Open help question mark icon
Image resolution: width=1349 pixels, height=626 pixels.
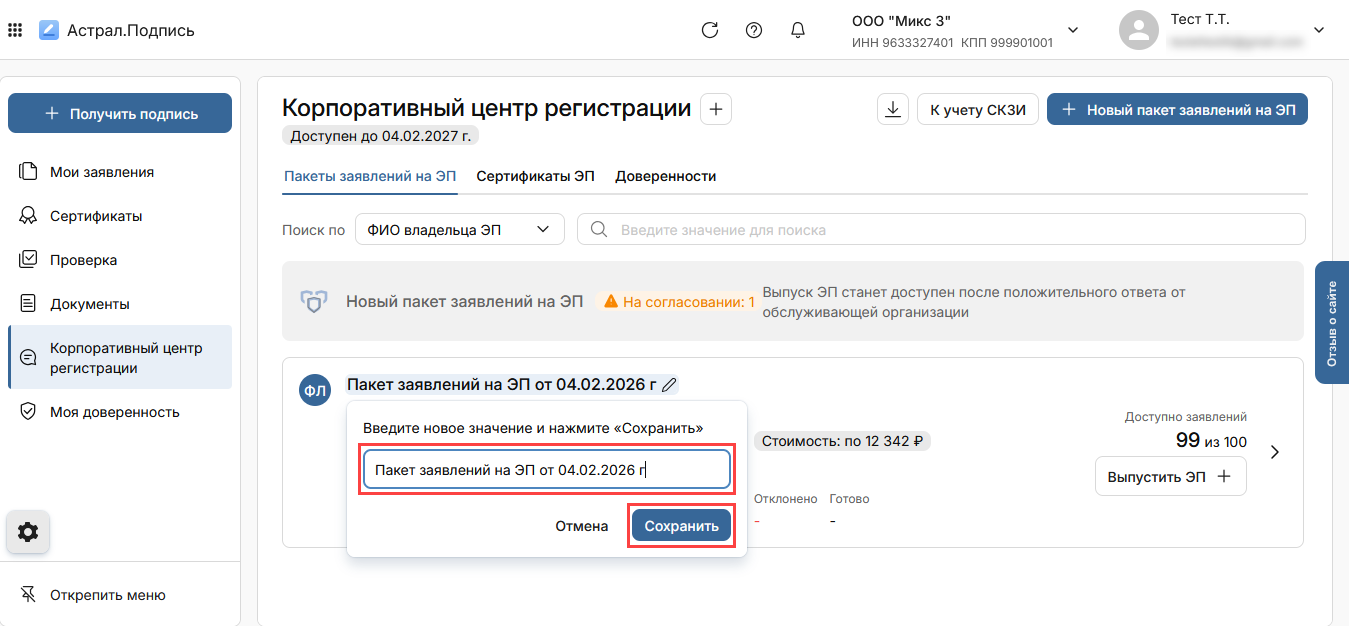point(754,30)
